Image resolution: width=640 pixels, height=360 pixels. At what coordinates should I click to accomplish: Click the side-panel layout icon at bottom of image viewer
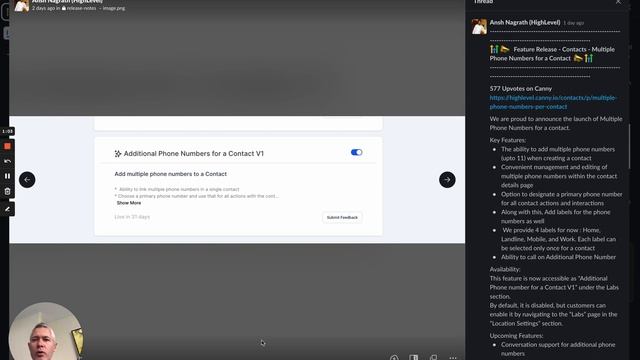413,358
